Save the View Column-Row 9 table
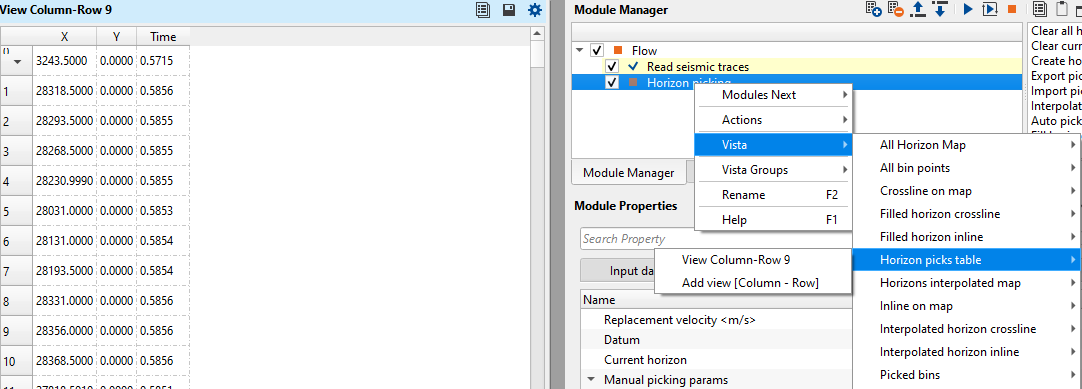 point(509,10)
